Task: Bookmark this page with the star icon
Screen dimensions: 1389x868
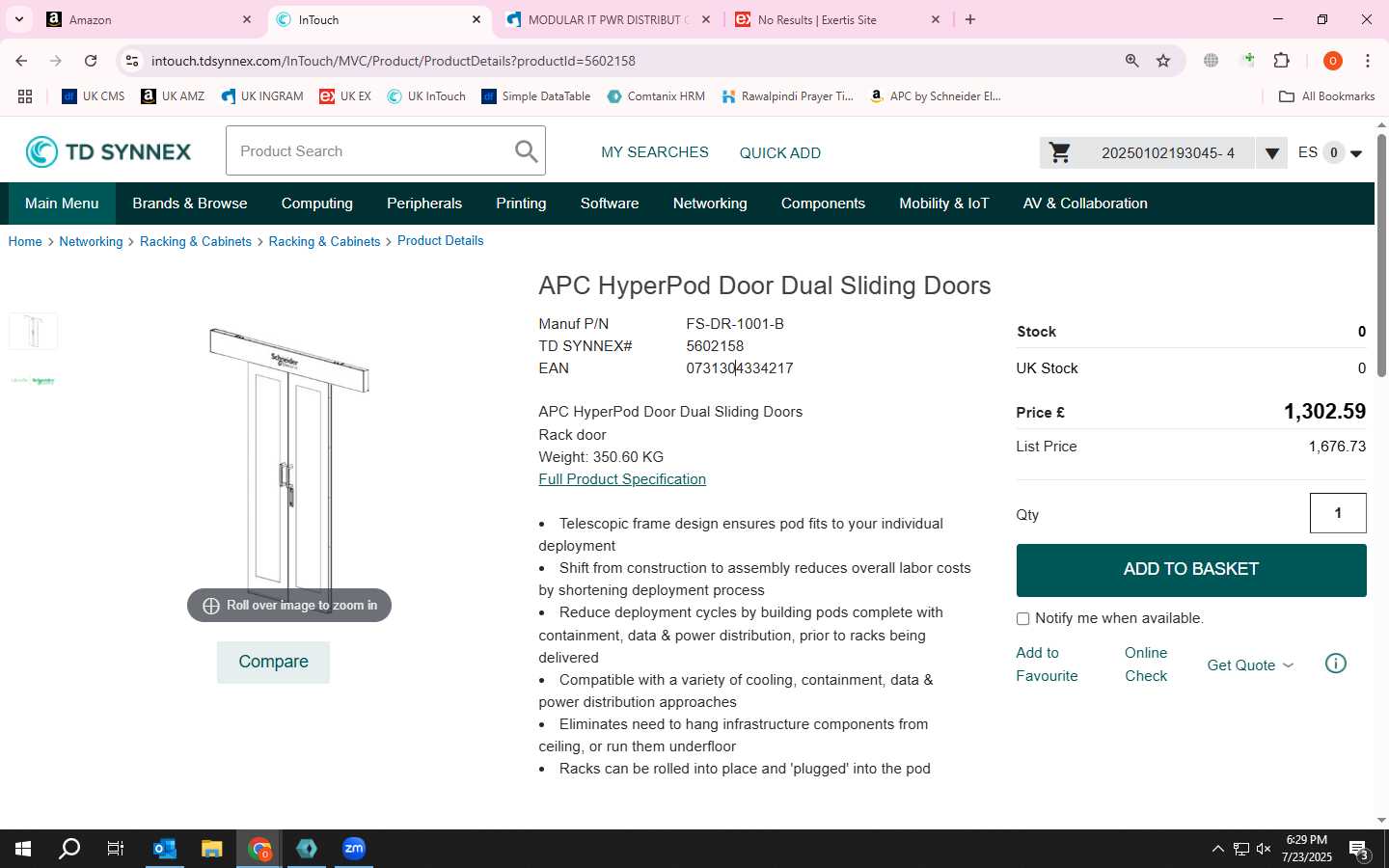Action: (x=1163, y=61)
